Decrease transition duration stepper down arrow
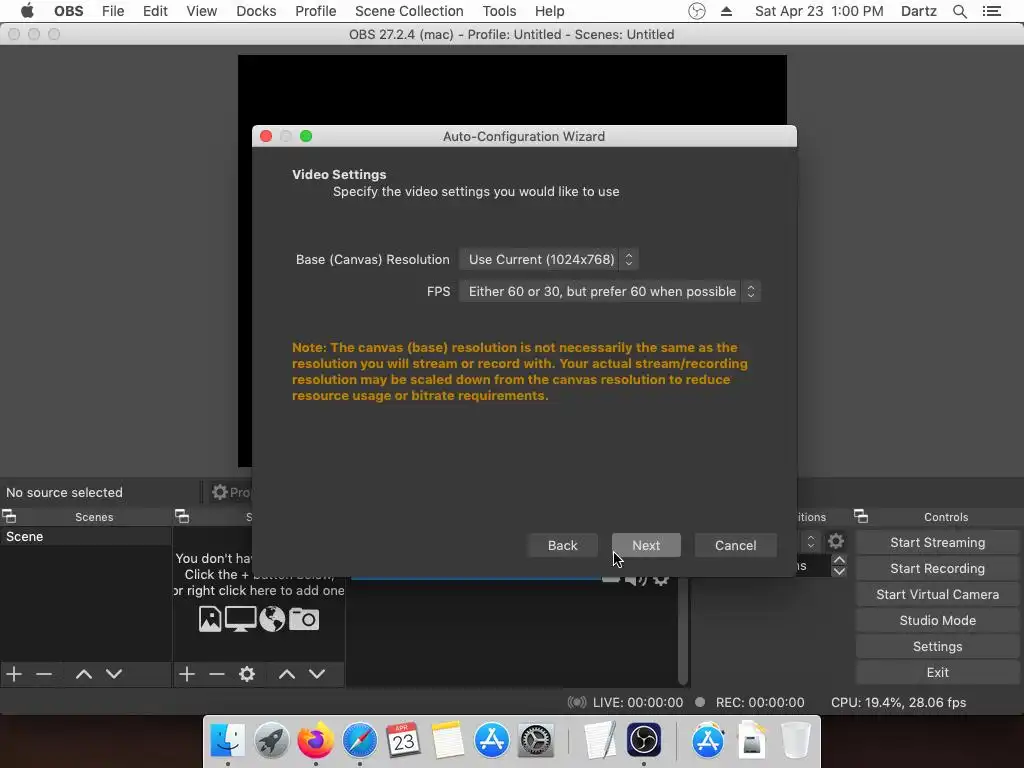The image size is (1024, 768). 839,571
